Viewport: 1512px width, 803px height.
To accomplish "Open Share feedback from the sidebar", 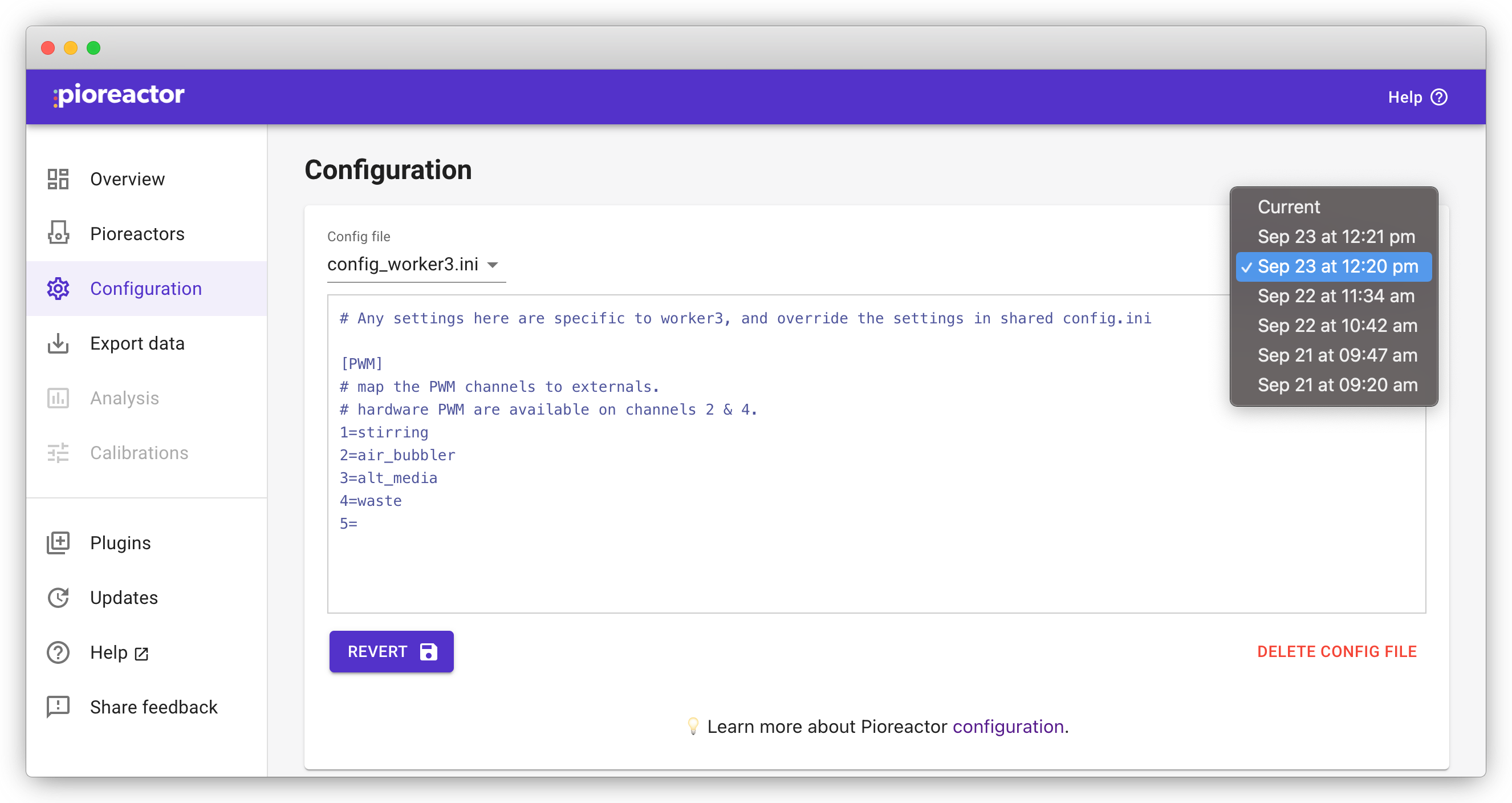I will pyautogui.click(x=147, y=707).
